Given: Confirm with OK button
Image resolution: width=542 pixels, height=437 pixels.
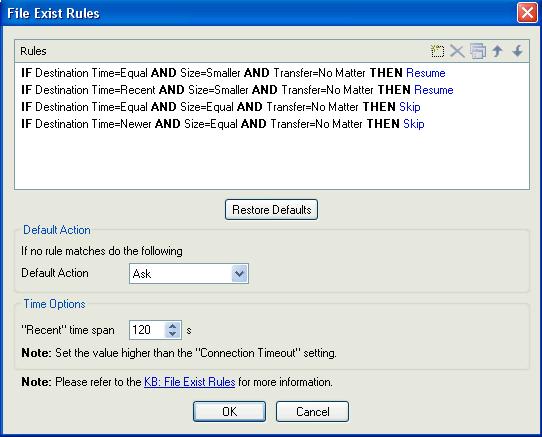Looking at the screenshot, I should click(230, 411).
